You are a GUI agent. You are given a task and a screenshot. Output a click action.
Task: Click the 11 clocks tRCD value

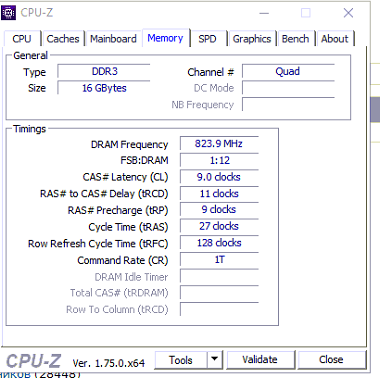(x=219, y=193)
